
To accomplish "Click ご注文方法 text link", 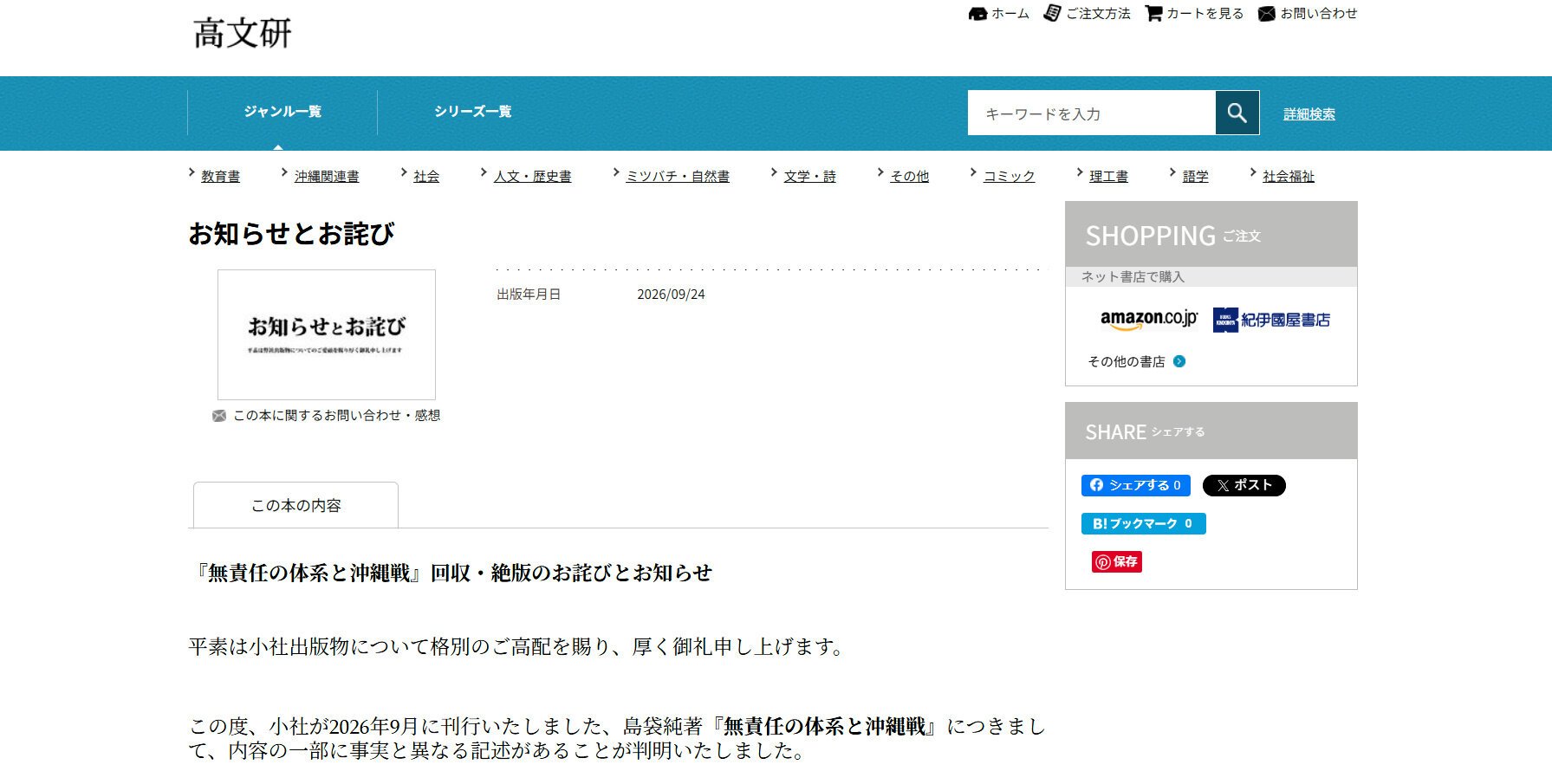I will [x=1098, y=14].
